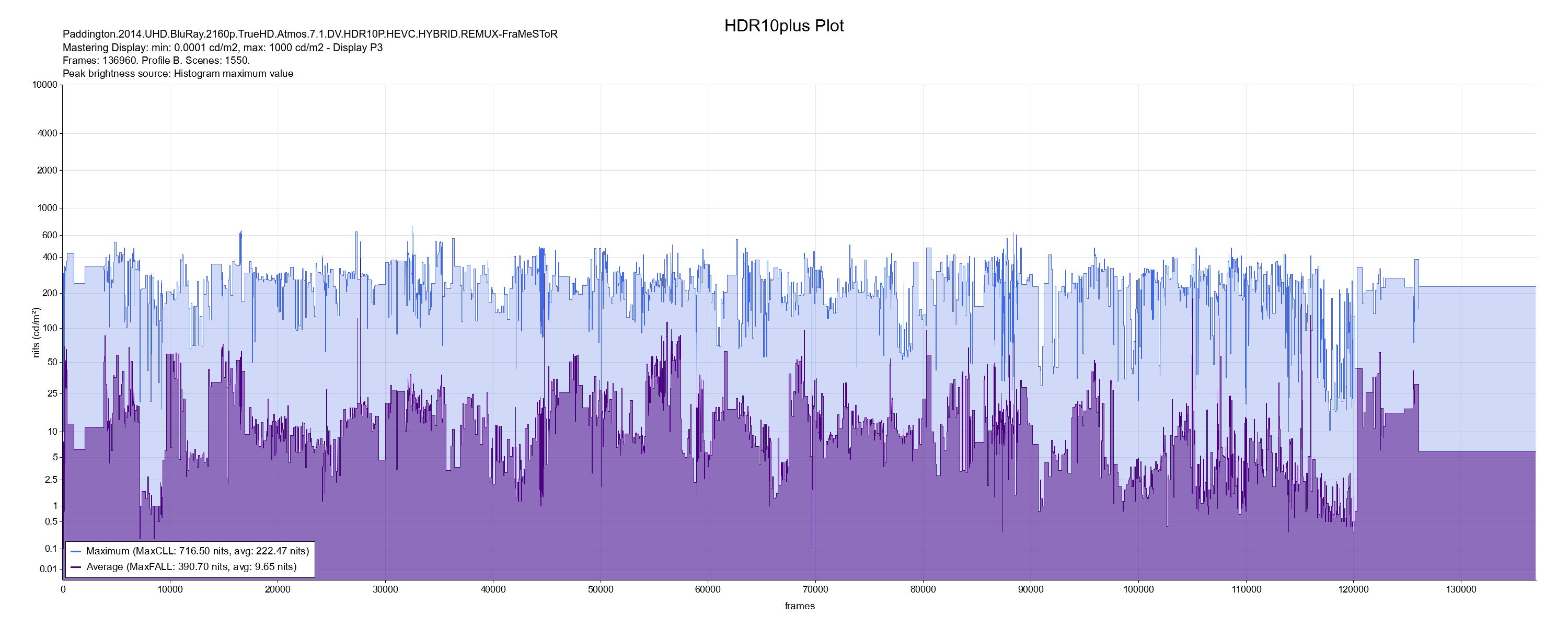Click the 130000 x-axis tick label

tap(1460, 590)
